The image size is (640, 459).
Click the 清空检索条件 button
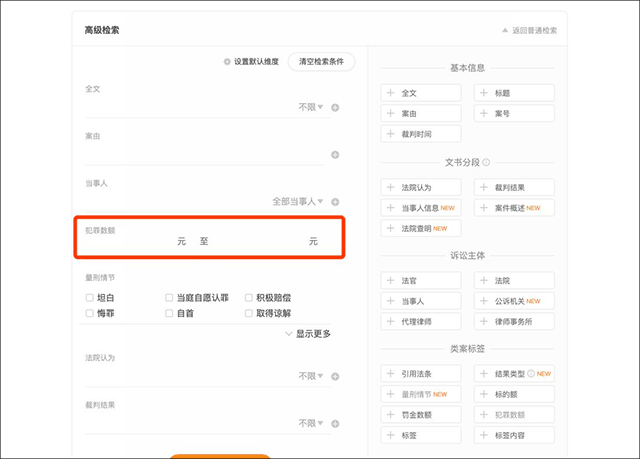pyautogui.click(x=321, y=62)
